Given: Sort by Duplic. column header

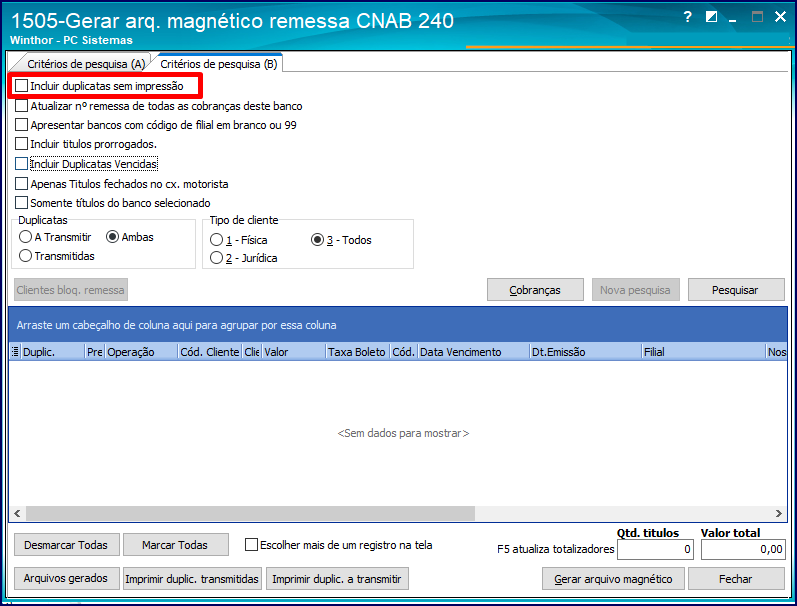Looking at the screenshot, I should pyautogui.click(x=52, y=352).
